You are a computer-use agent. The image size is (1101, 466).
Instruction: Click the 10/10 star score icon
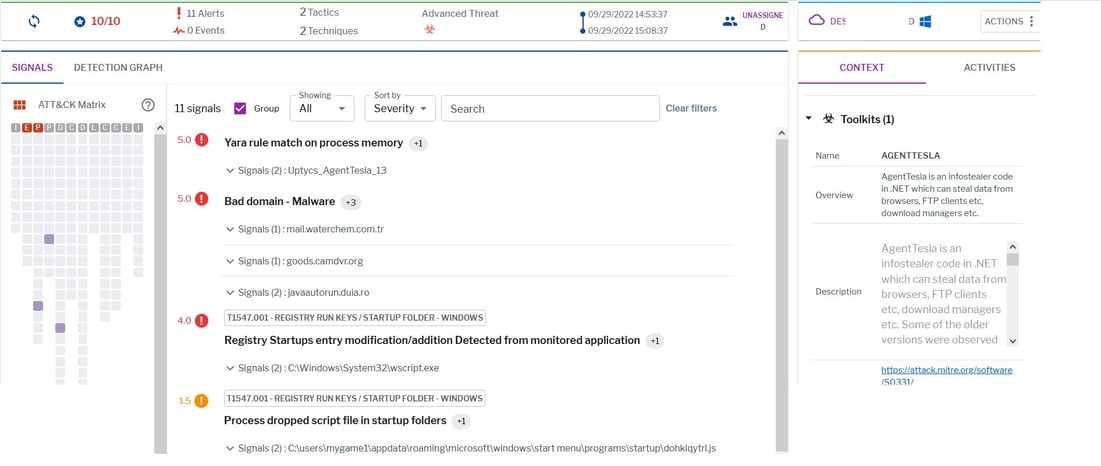[x=80, y=21]
